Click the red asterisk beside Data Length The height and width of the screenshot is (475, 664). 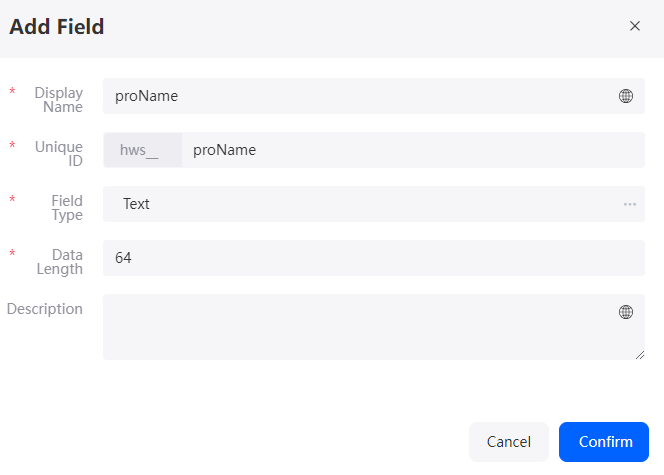(12, 254)
